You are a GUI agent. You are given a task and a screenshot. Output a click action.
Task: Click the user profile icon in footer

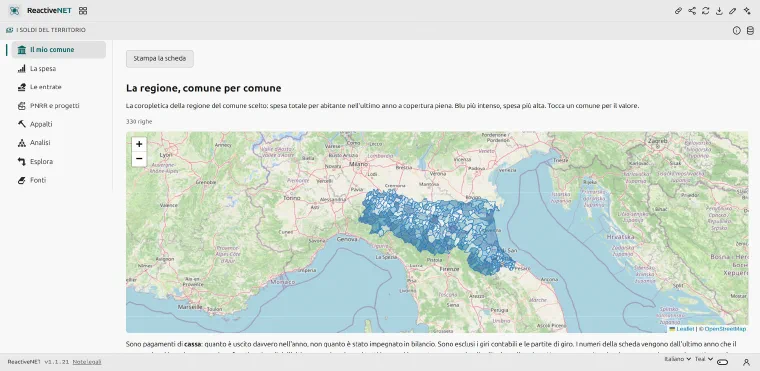[746, 362]
